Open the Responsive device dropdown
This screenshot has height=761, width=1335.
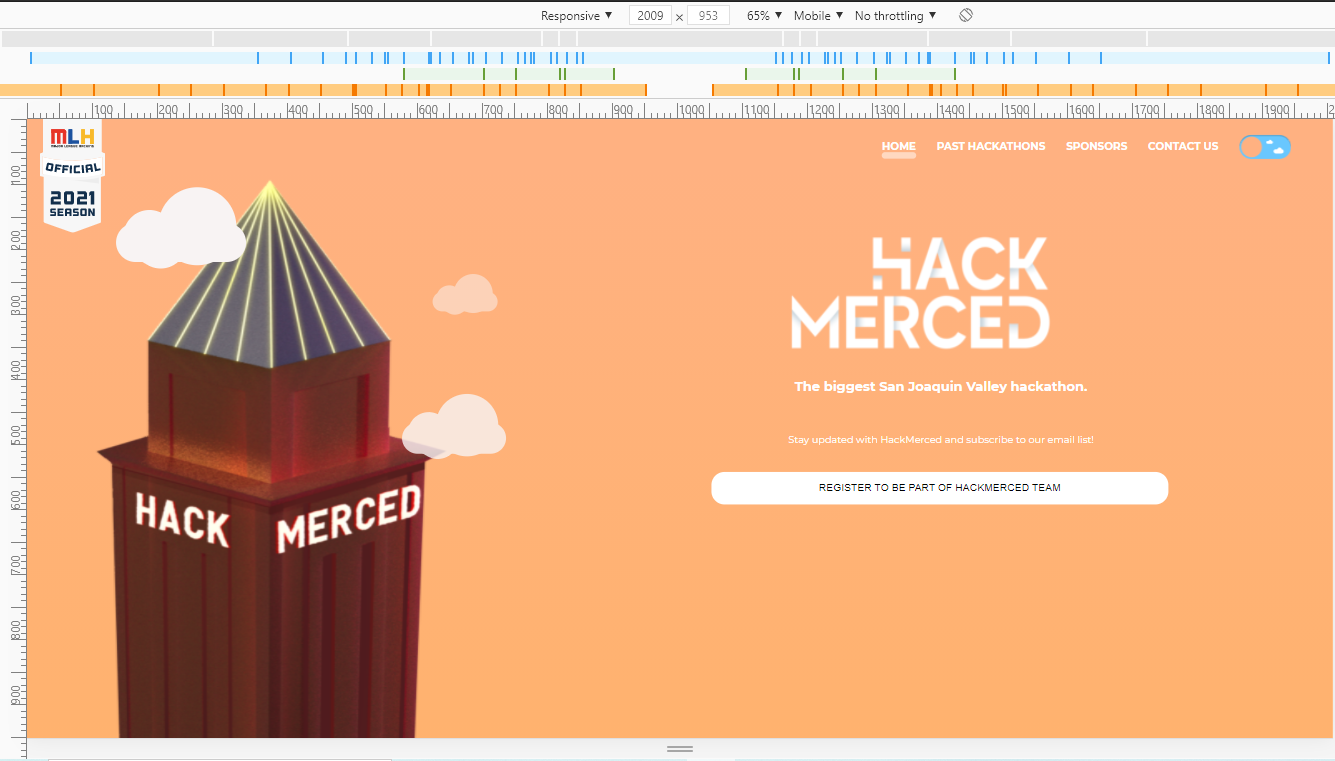(576, 15)
